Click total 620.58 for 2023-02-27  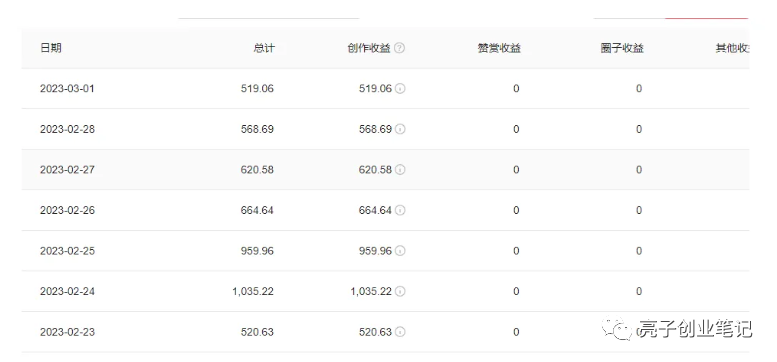257,170
